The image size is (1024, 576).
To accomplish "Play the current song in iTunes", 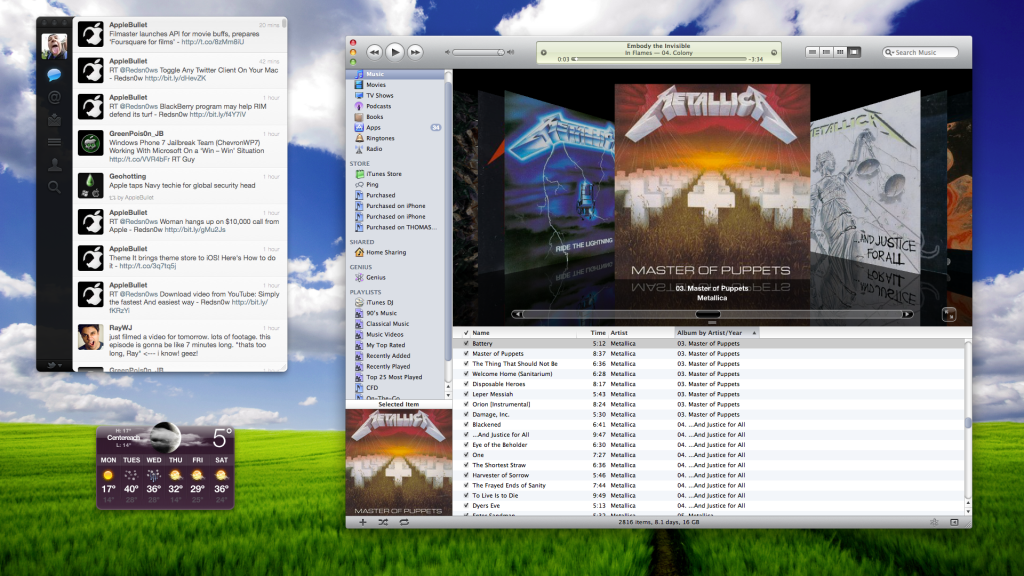I will 394,52.
